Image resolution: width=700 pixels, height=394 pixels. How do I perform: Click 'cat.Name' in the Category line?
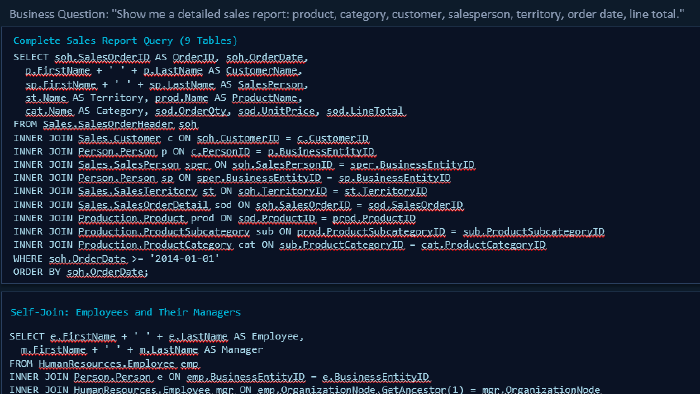click(x=49, y=111)
